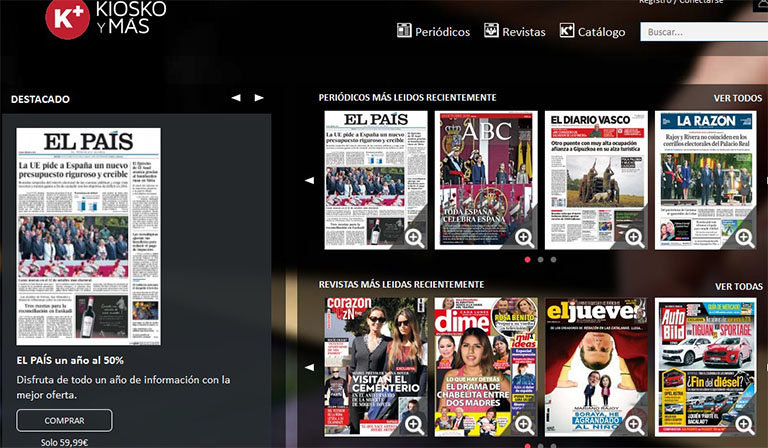Screen dimensions: 768x448
Task: Zoom the El Jueves magazine cover
Action: pos(634,424)
